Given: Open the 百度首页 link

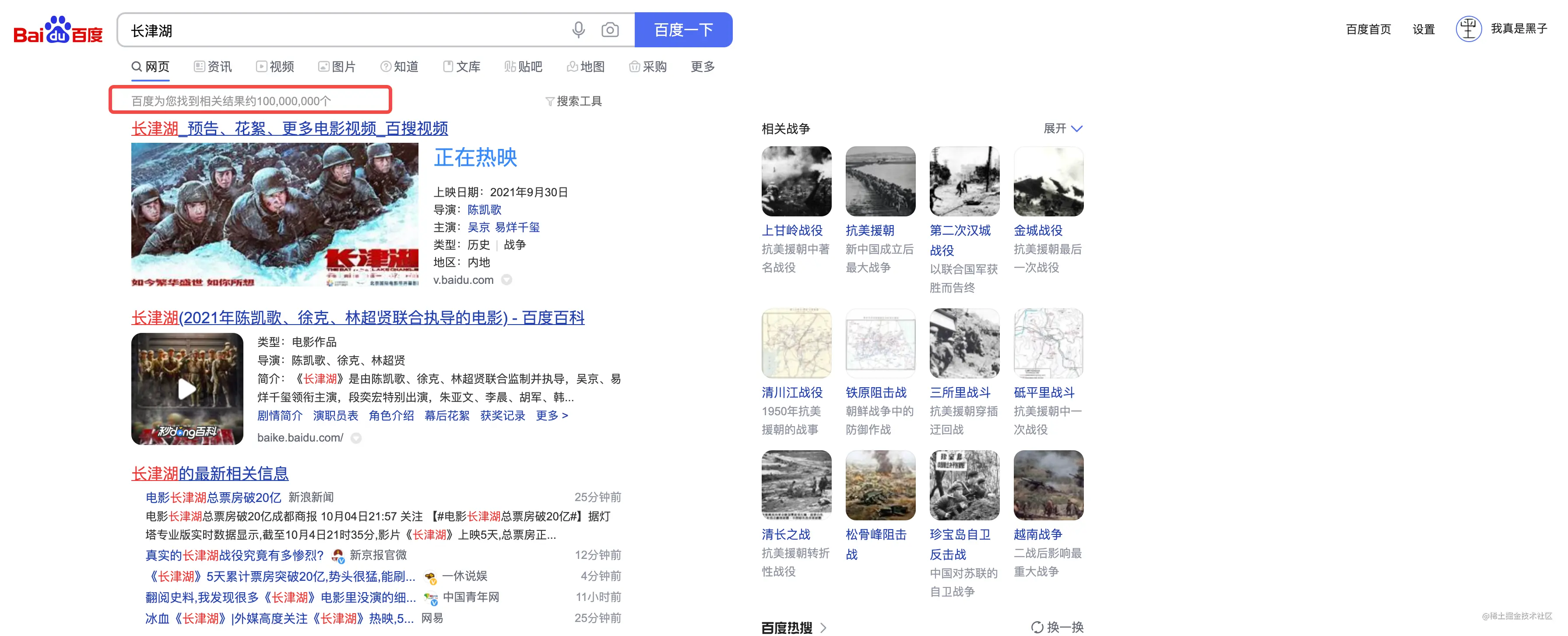Looking at the screenshot, I should pos(1368,29).
